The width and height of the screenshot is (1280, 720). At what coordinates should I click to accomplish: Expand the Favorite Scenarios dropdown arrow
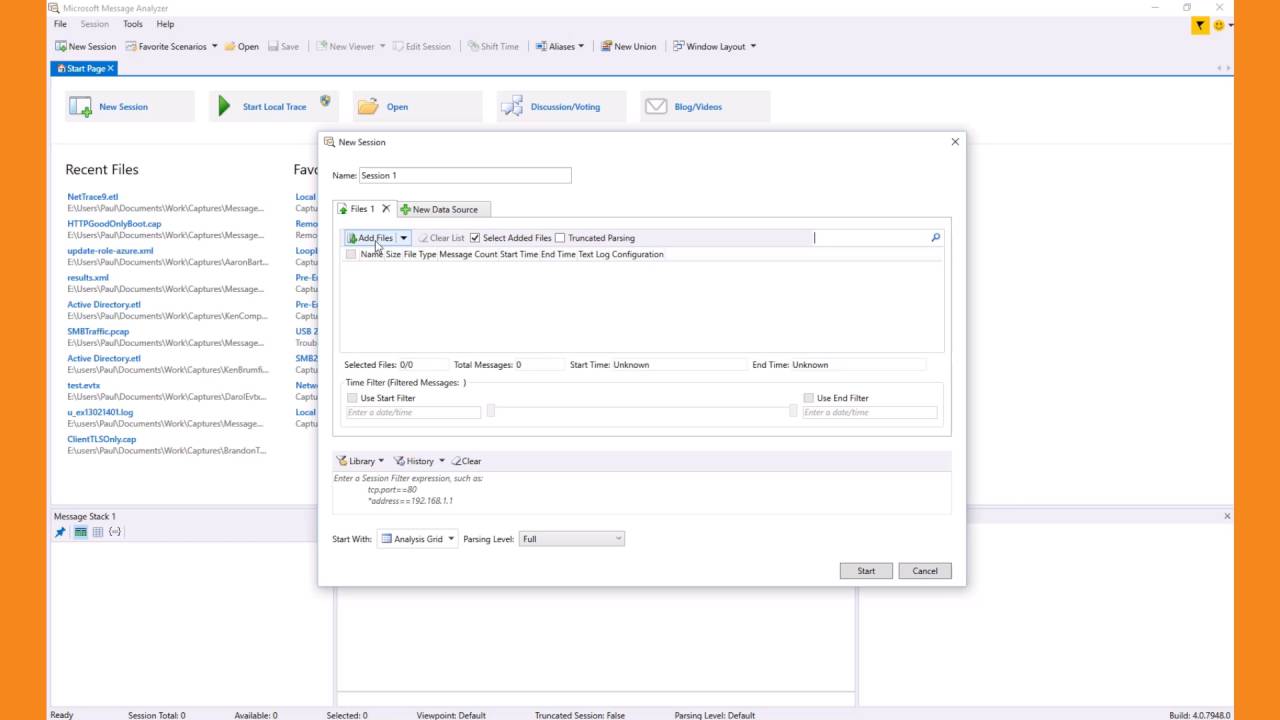(214, 46)
